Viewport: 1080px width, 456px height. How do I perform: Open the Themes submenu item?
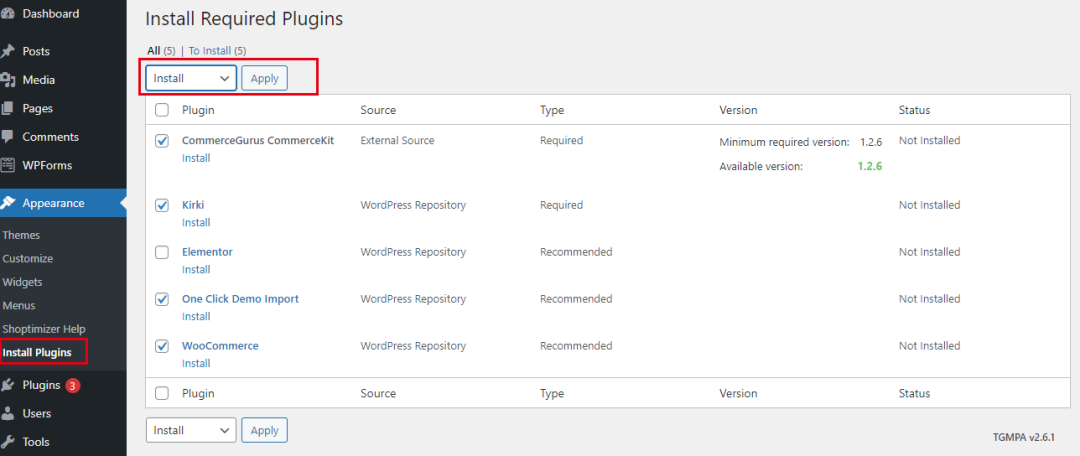[21, 235]
